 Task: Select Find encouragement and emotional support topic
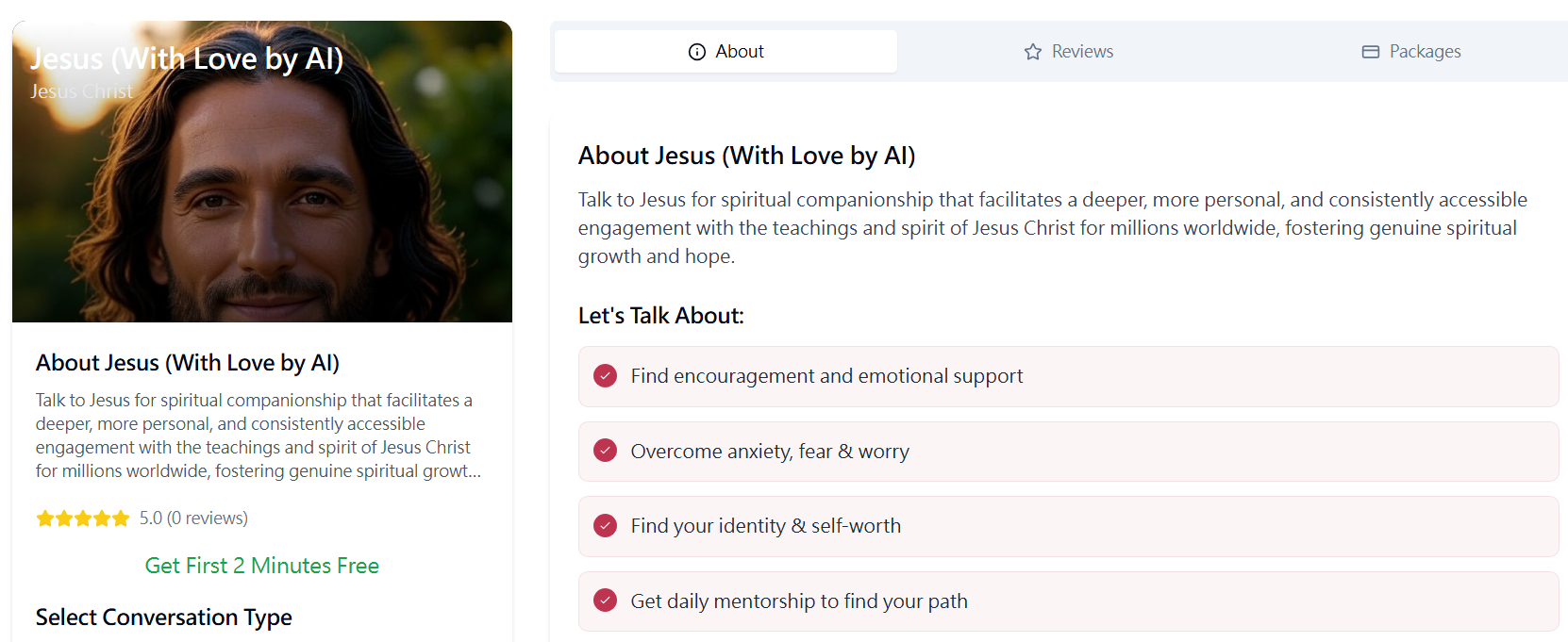click(826, 376)
